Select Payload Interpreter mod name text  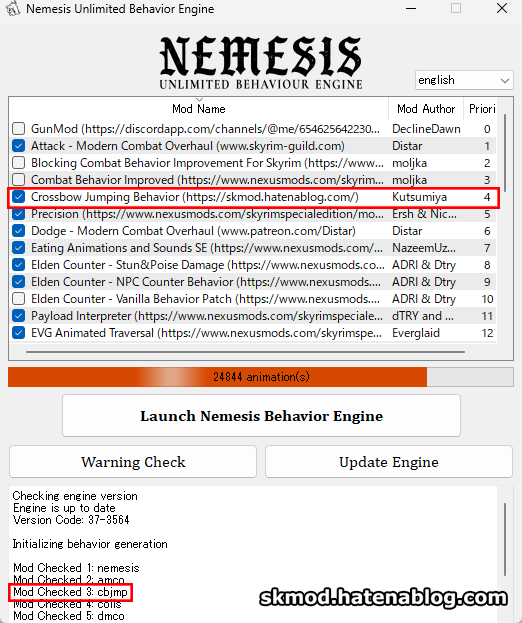[x=207, y=316]
